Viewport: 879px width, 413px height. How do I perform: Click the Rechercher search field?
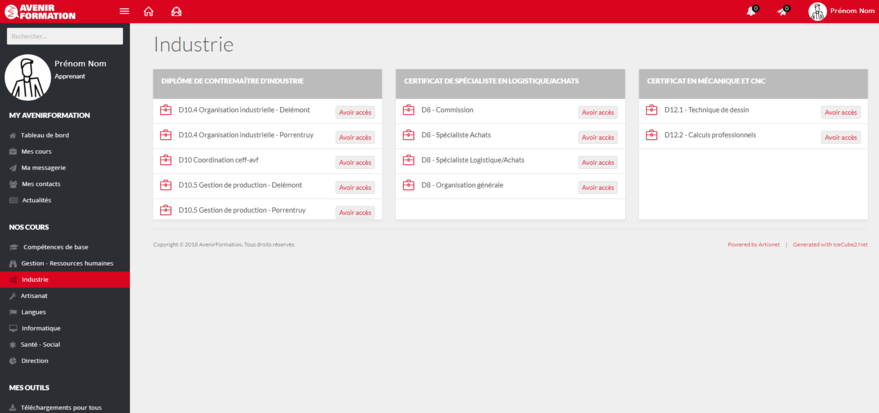point(65,36)
